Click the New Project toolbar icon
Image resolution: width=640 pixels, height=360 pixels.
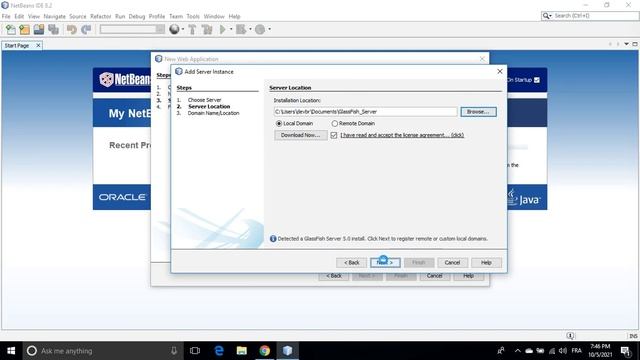24,29
